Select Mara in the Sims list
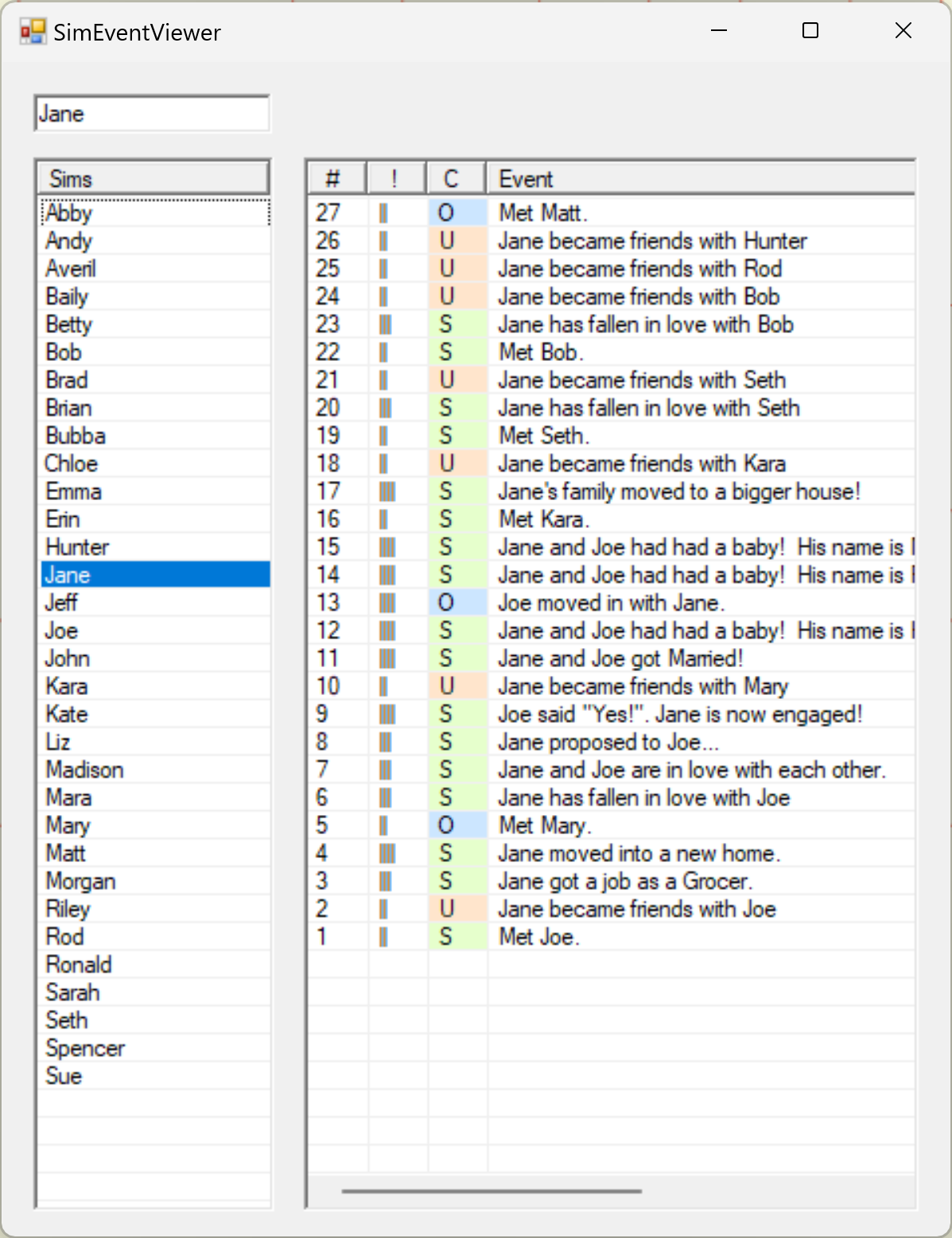 point(155,797)
